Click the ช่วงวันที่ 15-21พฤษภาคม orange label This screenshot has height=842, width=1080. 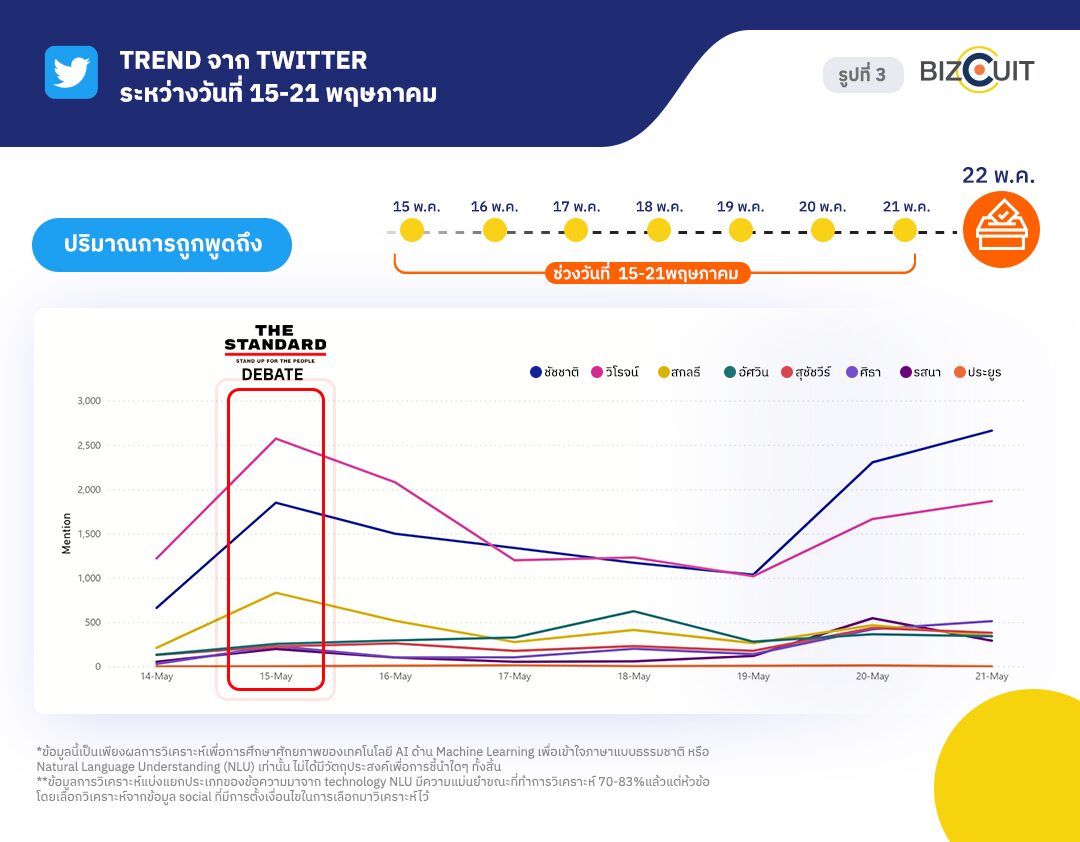click(x=647, y=274)
